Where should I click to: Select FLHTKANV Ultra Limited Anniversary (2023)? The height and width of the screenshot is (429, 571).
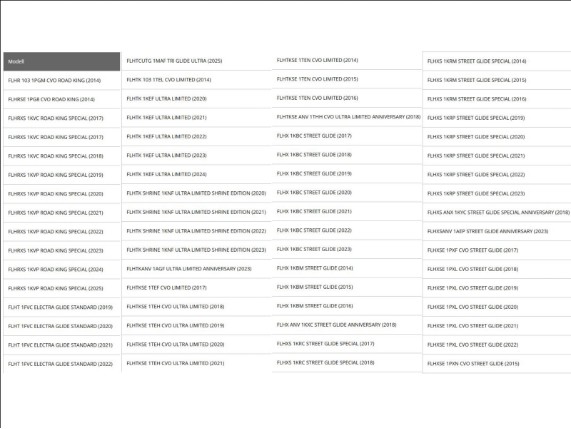pyautogui.click(x=189, y=269)
